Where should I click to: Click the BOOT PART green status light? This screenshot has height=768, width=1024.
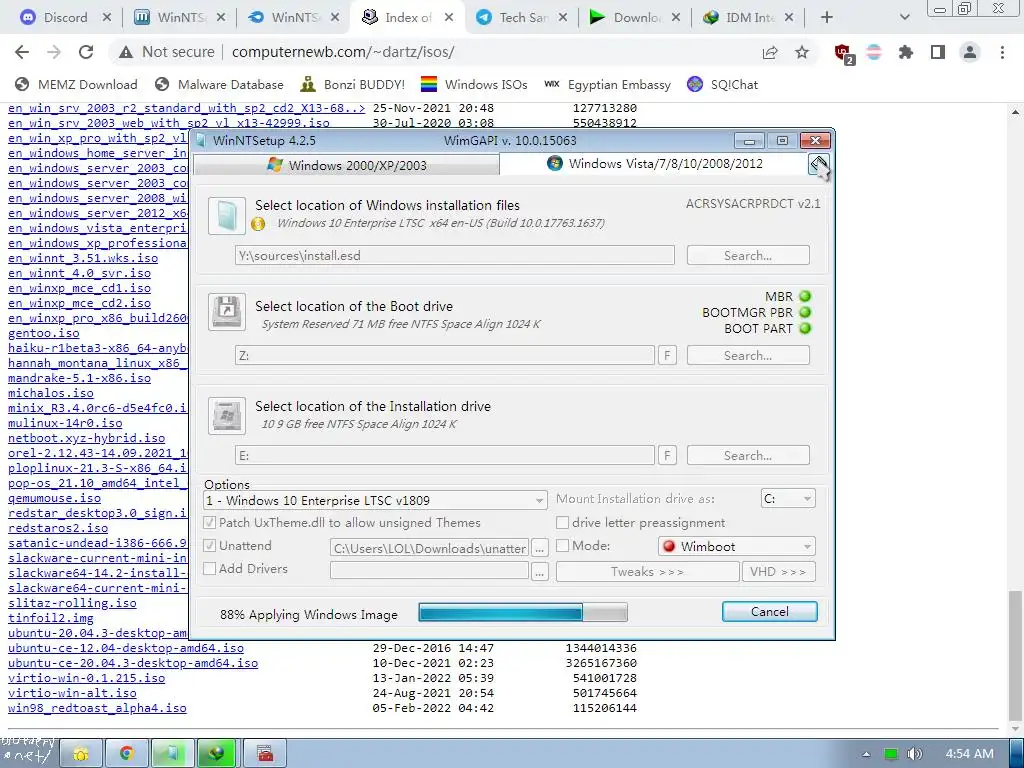[805, 328]
